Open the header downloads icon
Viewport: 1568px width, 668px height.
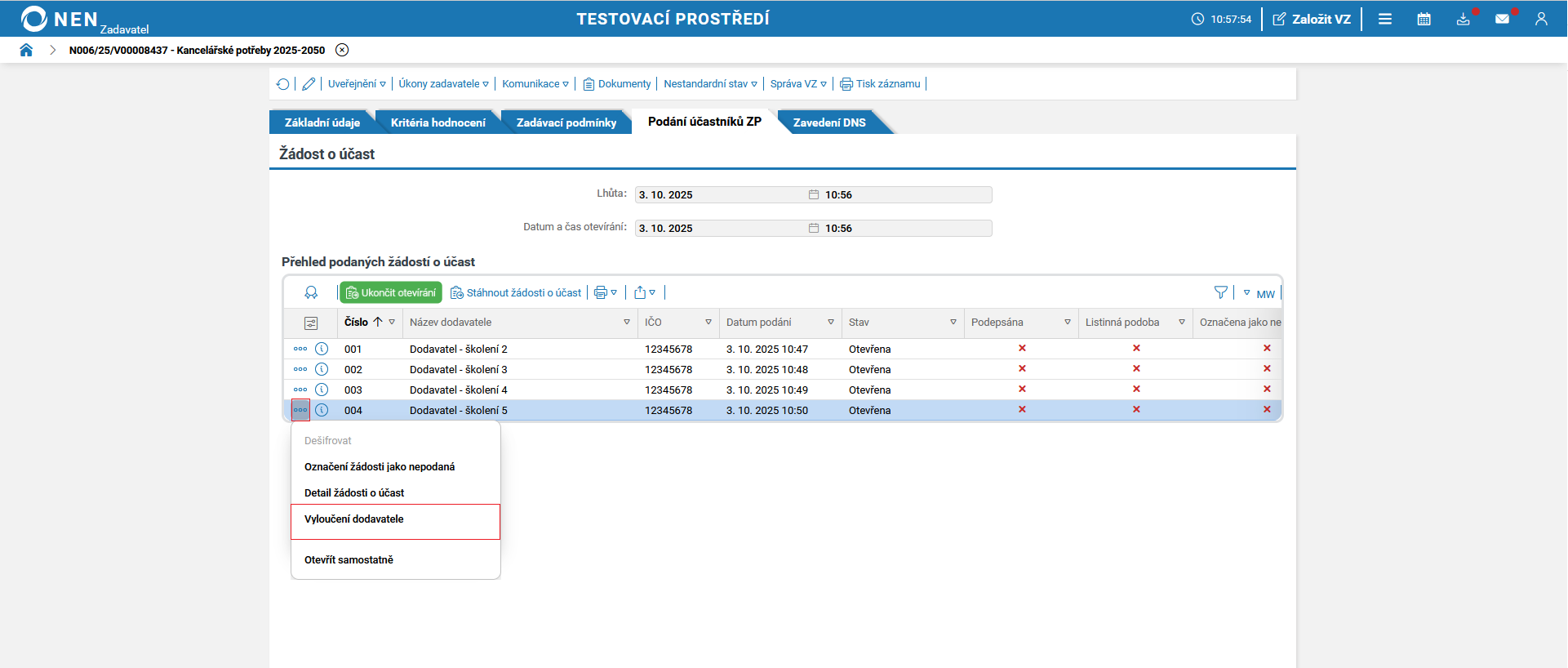(x=1463, y=19)
